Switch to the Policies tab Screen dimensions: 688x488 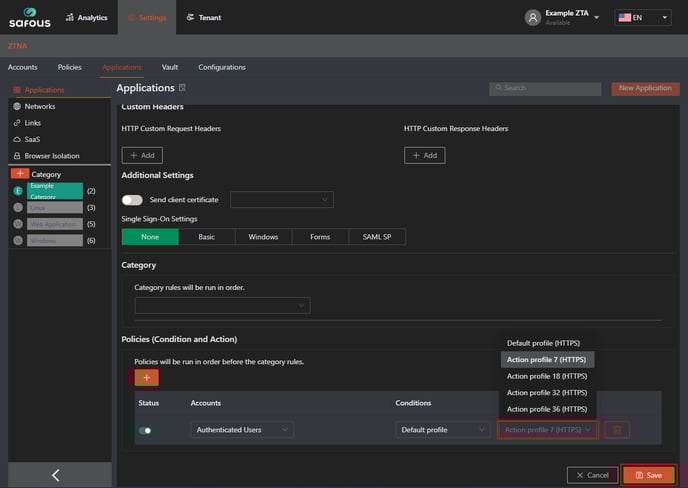[70, 67]
